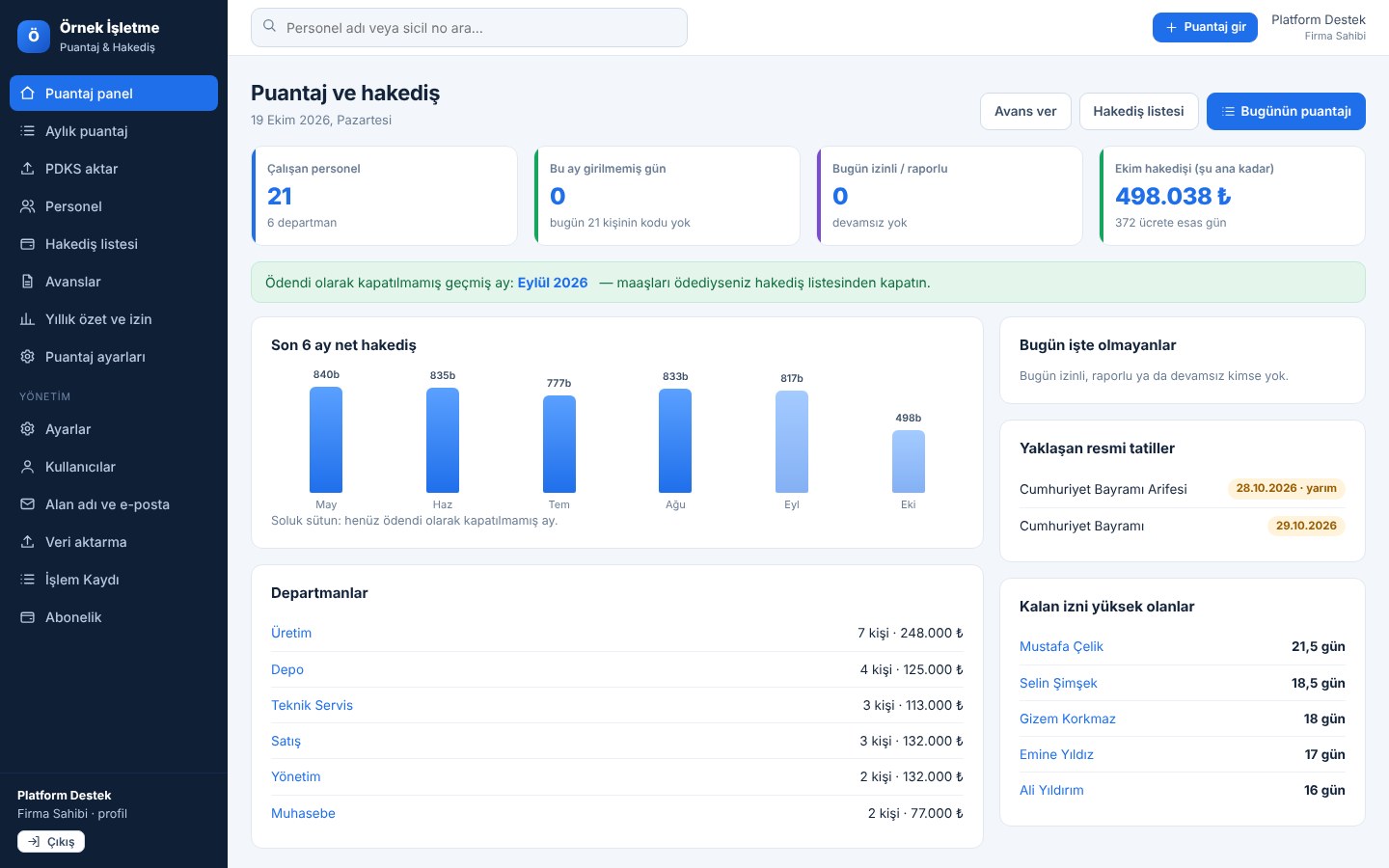The width and height of the screenshot is (1389, 868).
Task: Click the list icon next to Aylık puantaj
Action: pyautogui.click(x=27, y=131)
